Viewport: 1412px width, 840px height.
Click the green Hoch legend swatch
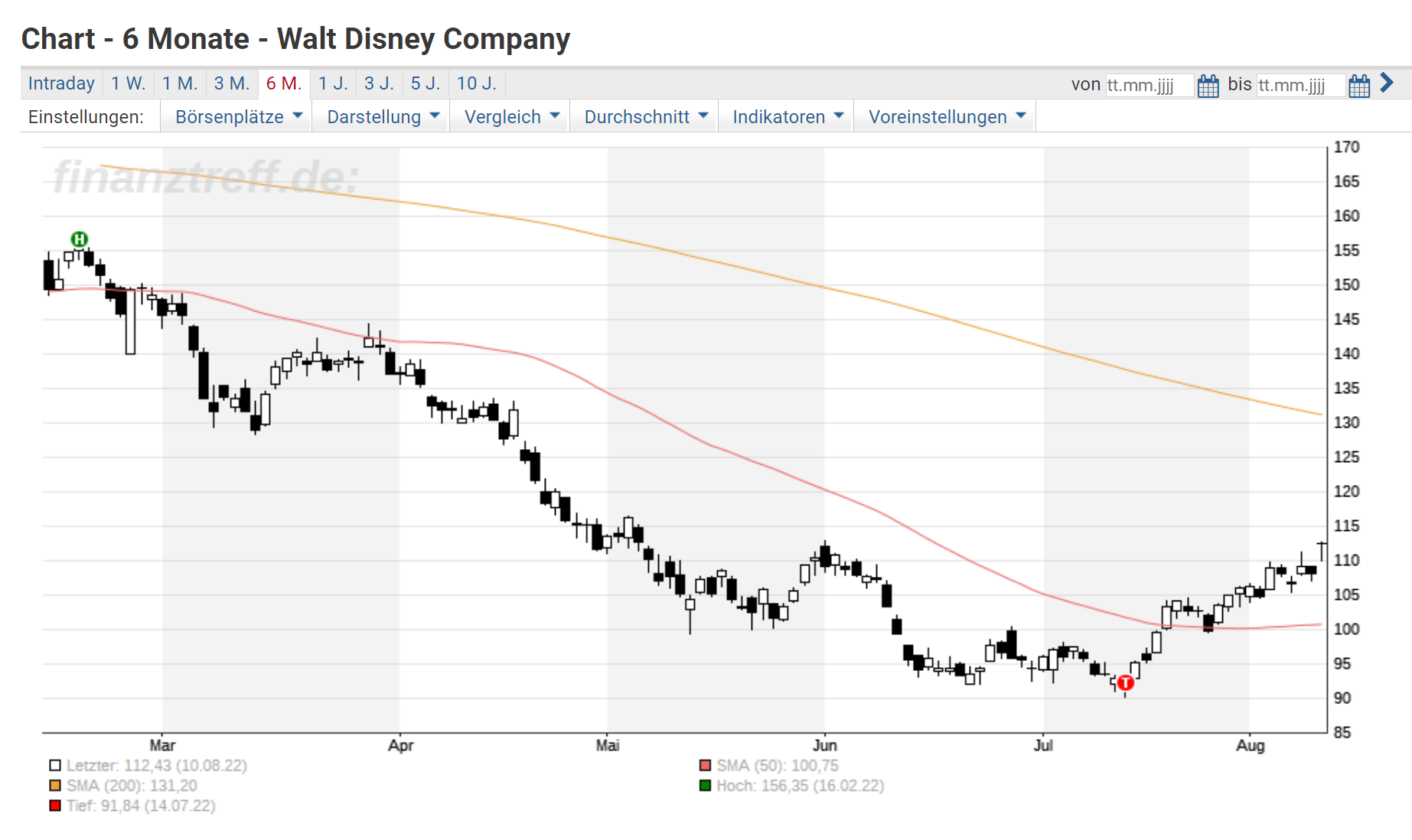pos(705,786)
